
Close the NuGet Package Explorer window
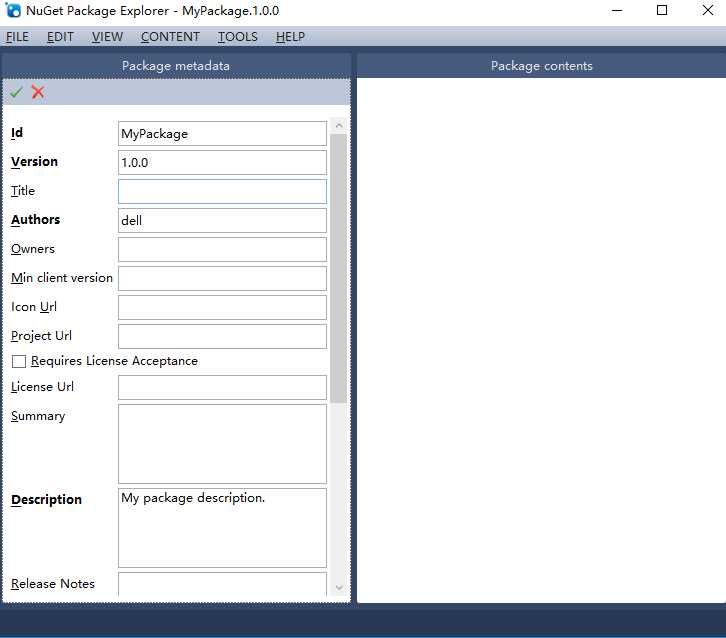pos(707,10)
